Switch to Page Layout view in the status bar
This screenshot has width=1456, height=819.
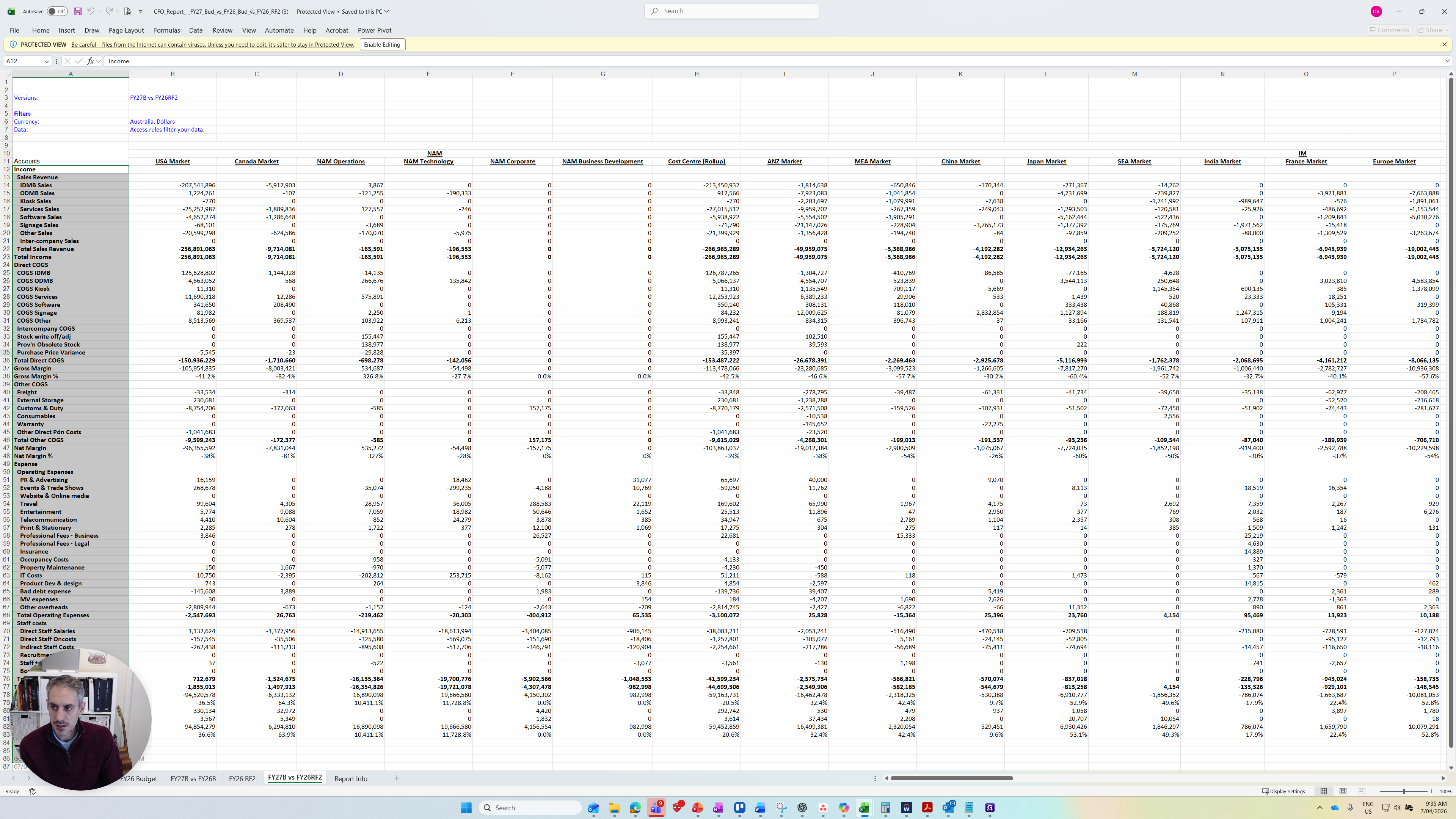click(1343, 791)
